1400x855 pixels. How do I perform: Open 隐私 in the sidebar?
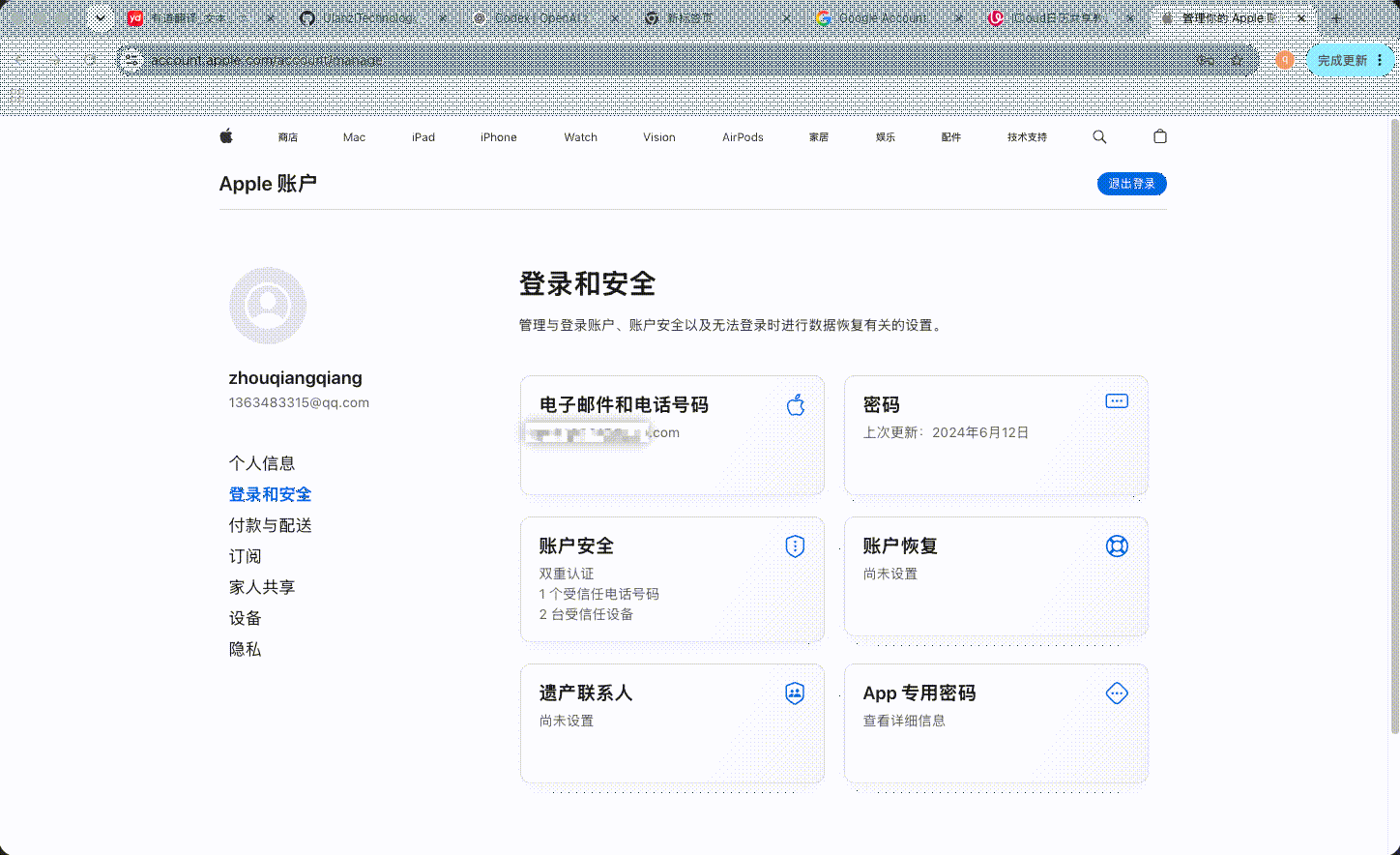[246, 649]
